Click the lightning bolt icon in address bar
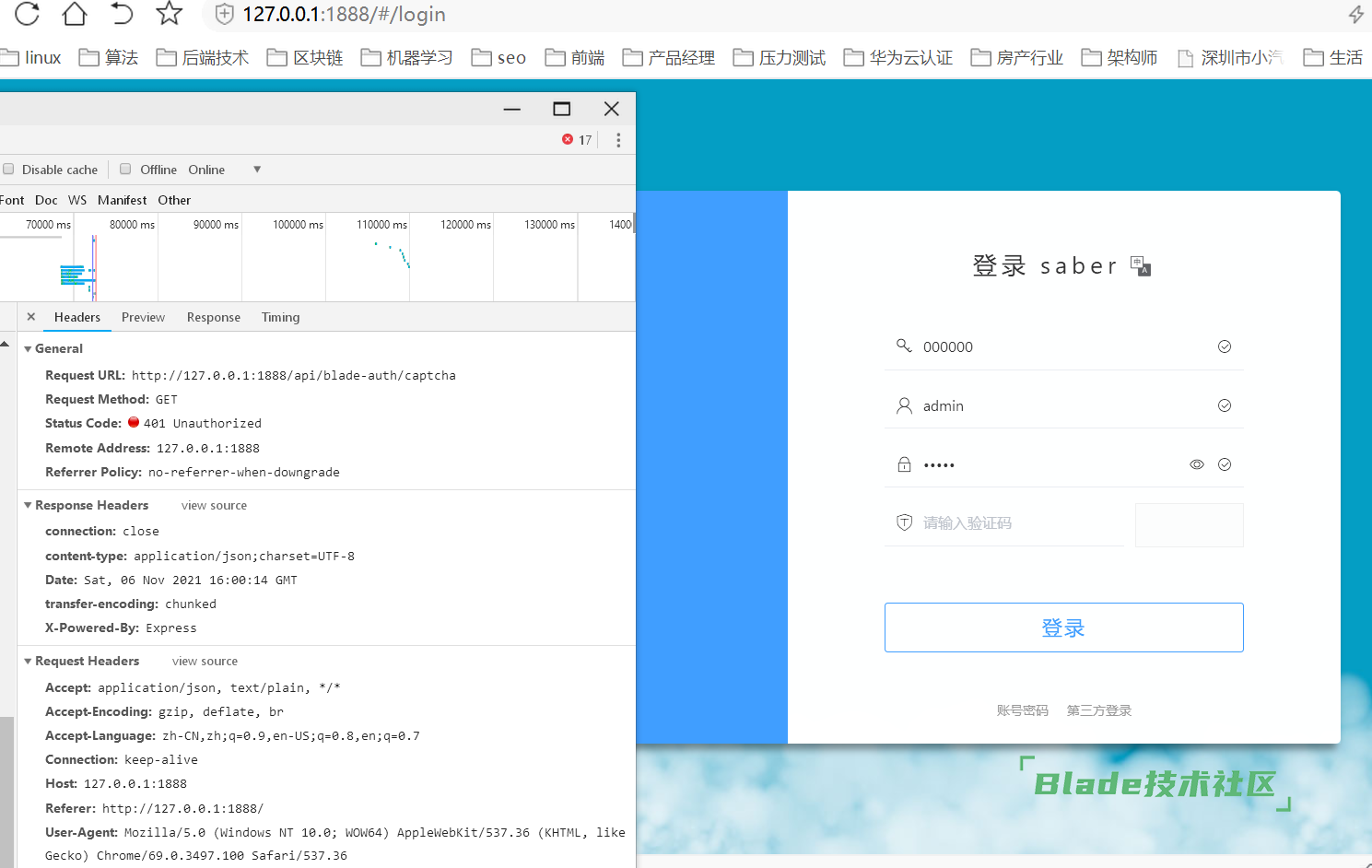 [1356, 14]
